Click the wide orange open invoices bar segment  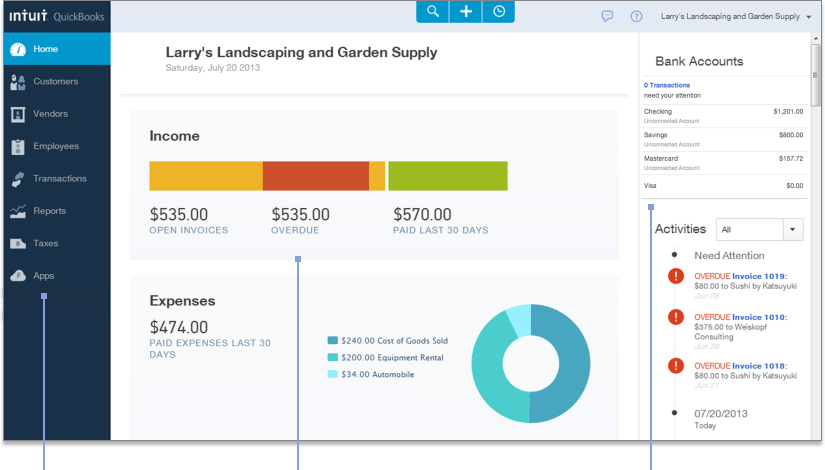tap(206, 176)
